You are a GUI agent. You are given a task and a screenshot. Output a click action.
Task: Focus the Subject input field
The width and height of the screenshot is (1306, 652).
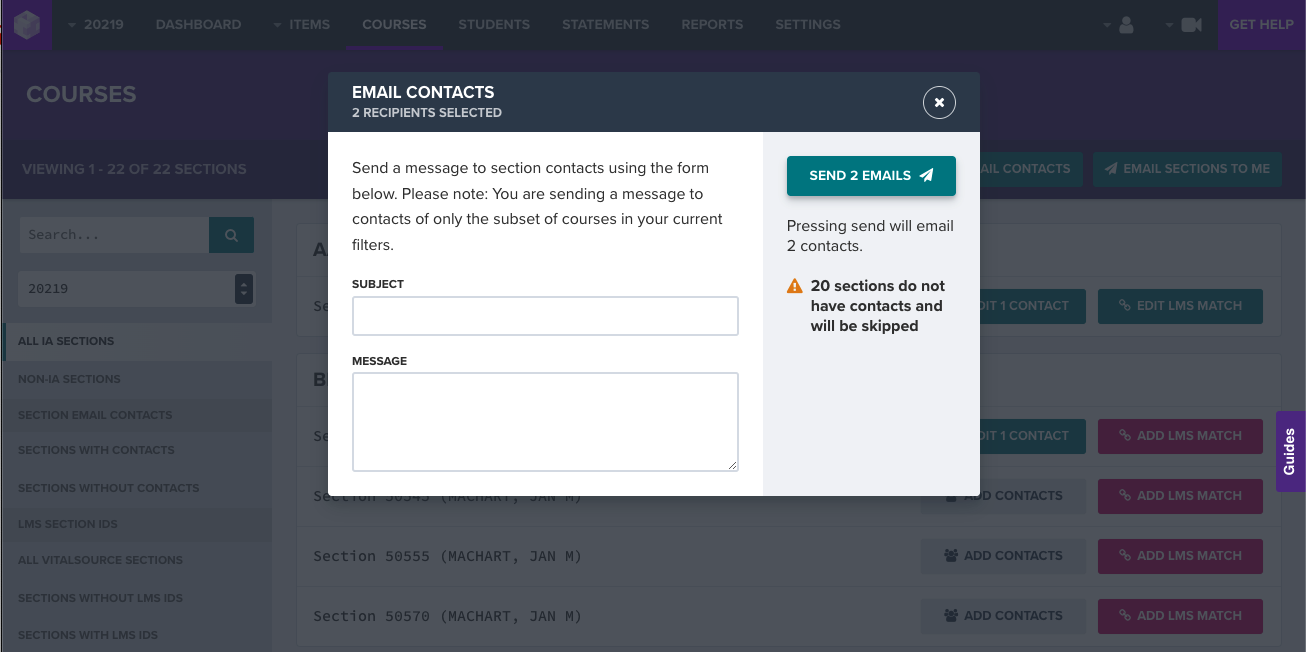pos(545,316)
